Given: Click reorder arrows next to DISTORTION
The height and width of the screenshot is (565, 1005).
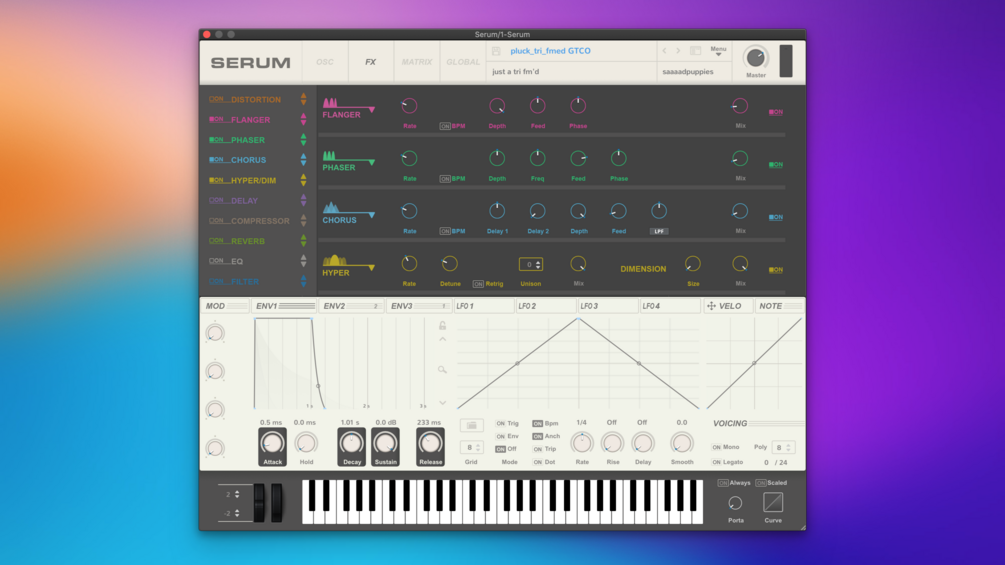Looking at the screenshot, I should click(304, 99).
